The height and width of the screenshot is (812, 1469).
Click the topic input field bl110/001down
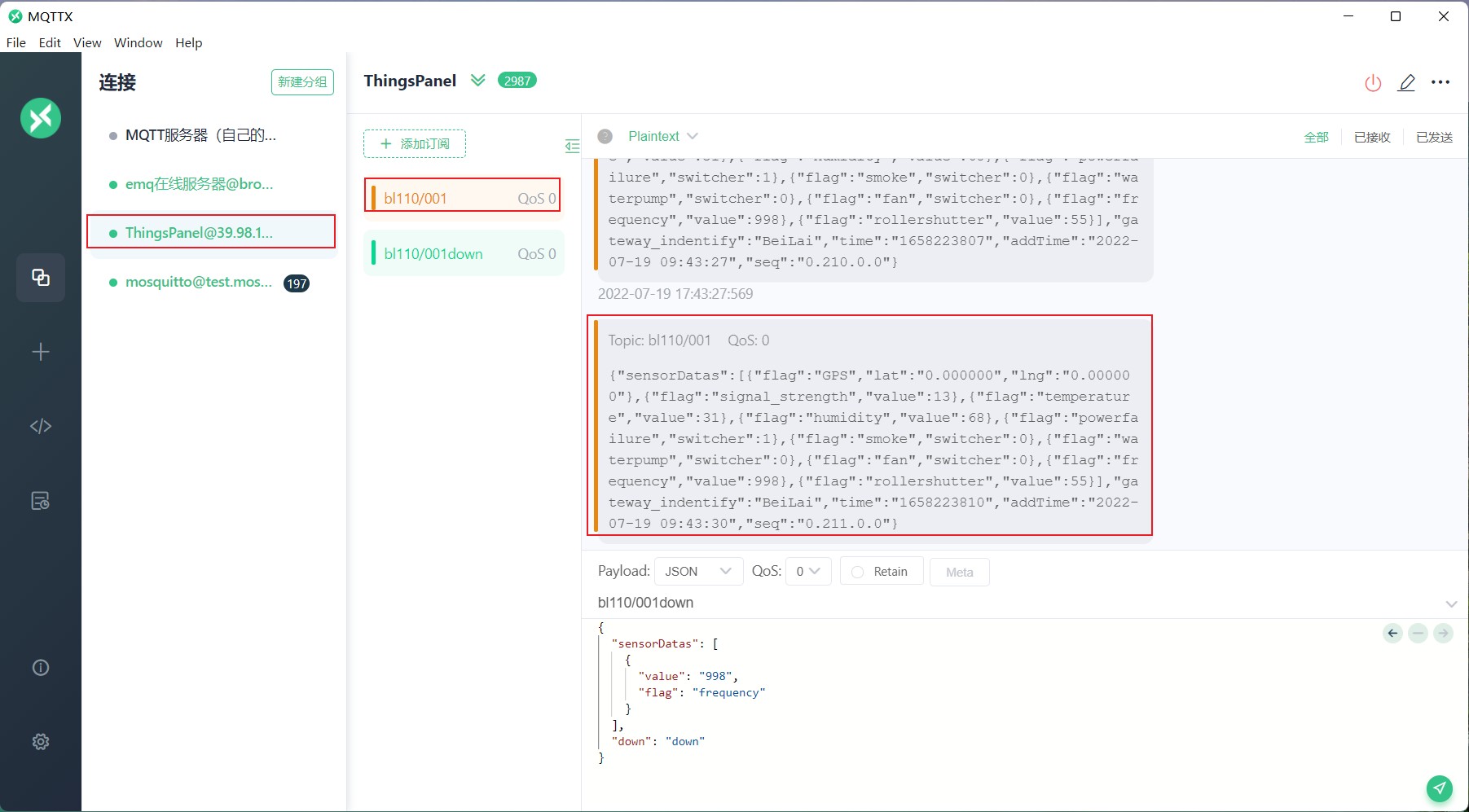pyautogui.click(x=1018, y=603)
